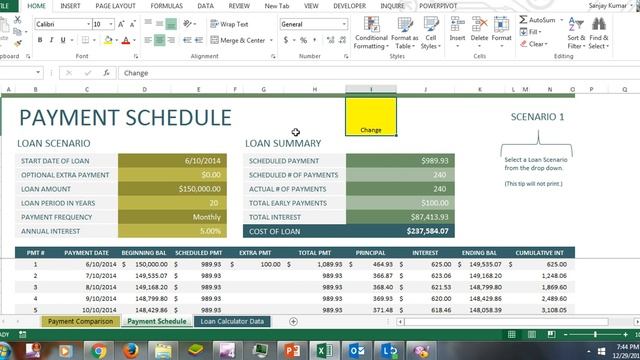Open the Fill dropdown
640x360 pixels.
[x=530, y=32]
